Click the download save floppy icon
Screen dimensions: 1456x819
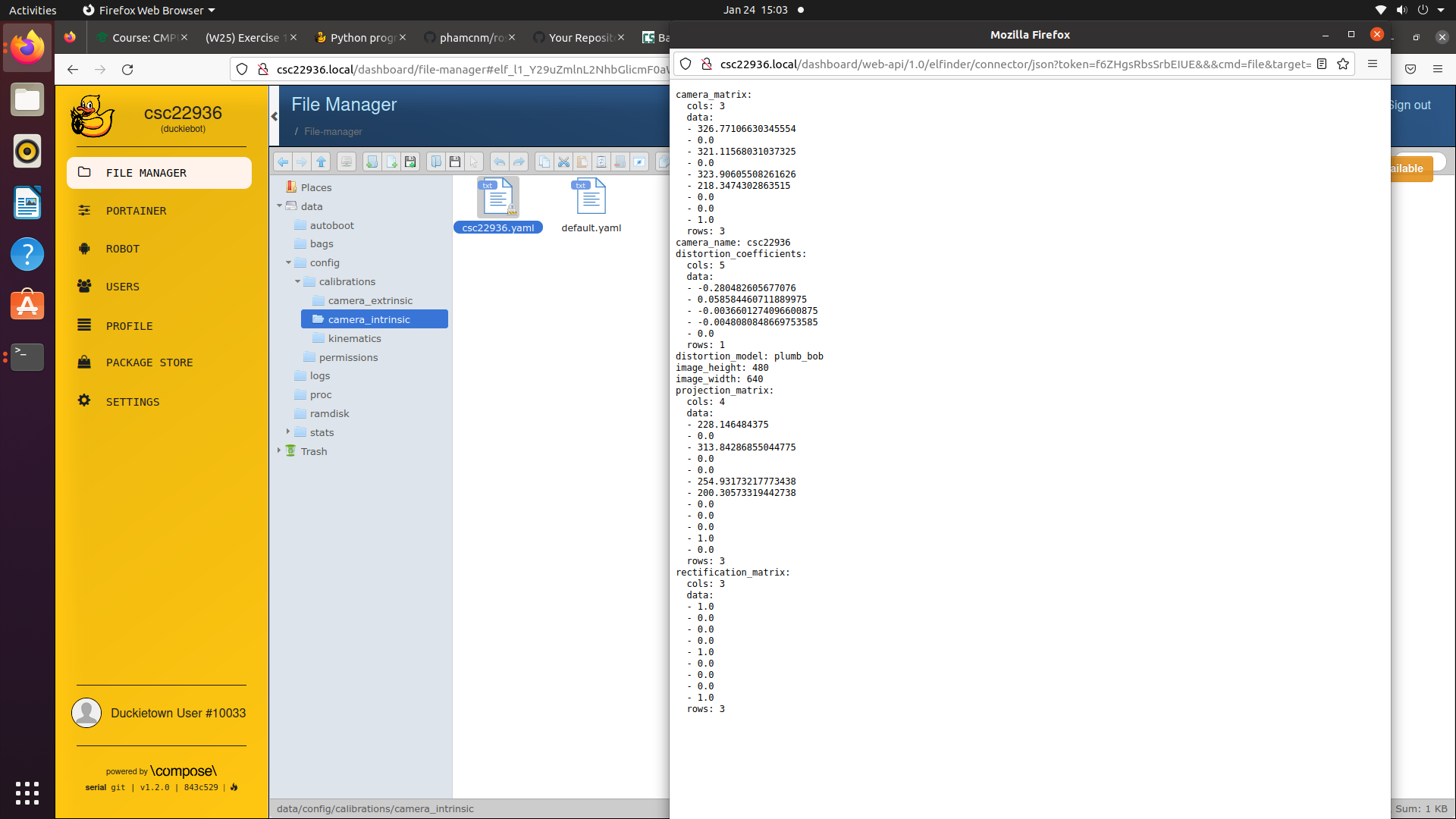tap(455, 162)
